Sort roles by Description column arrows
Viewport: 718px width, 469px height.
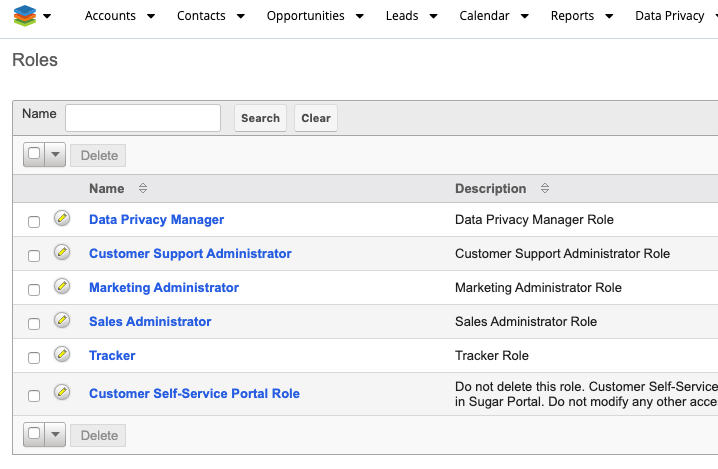(544, 189)
